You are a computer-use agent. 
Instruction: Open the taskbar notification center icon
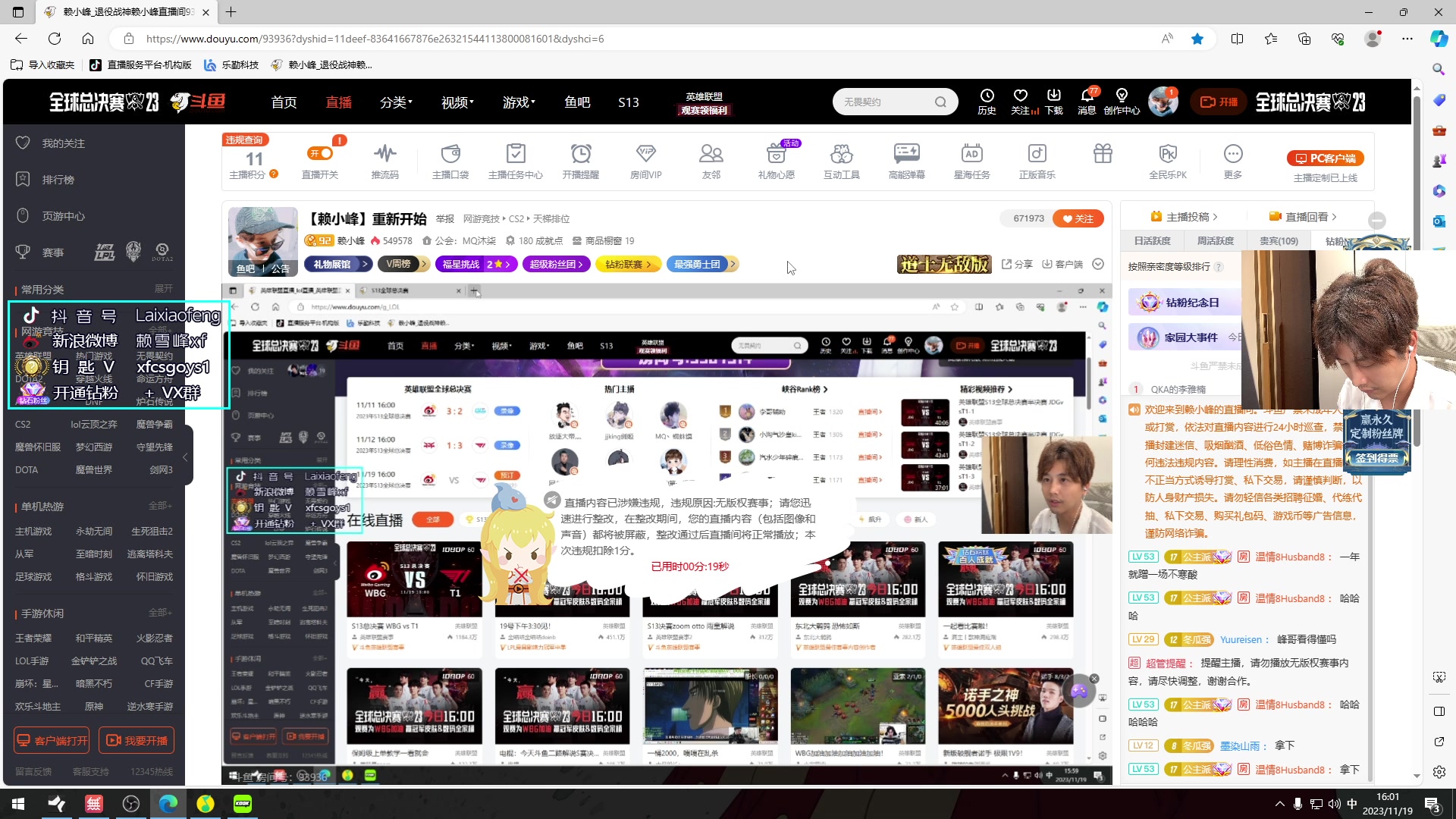[x=1432, y=804]
